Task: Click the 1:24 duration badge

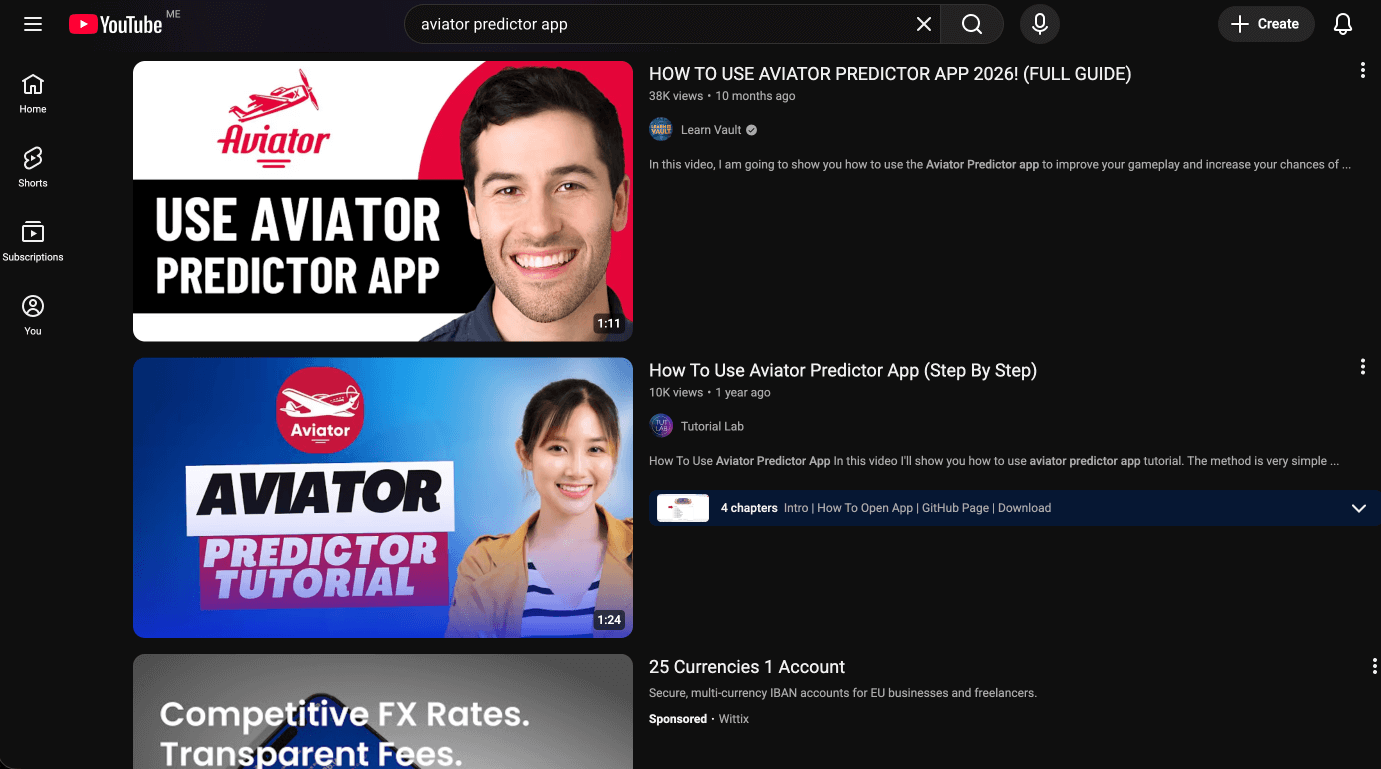Action: click(609, 619)
